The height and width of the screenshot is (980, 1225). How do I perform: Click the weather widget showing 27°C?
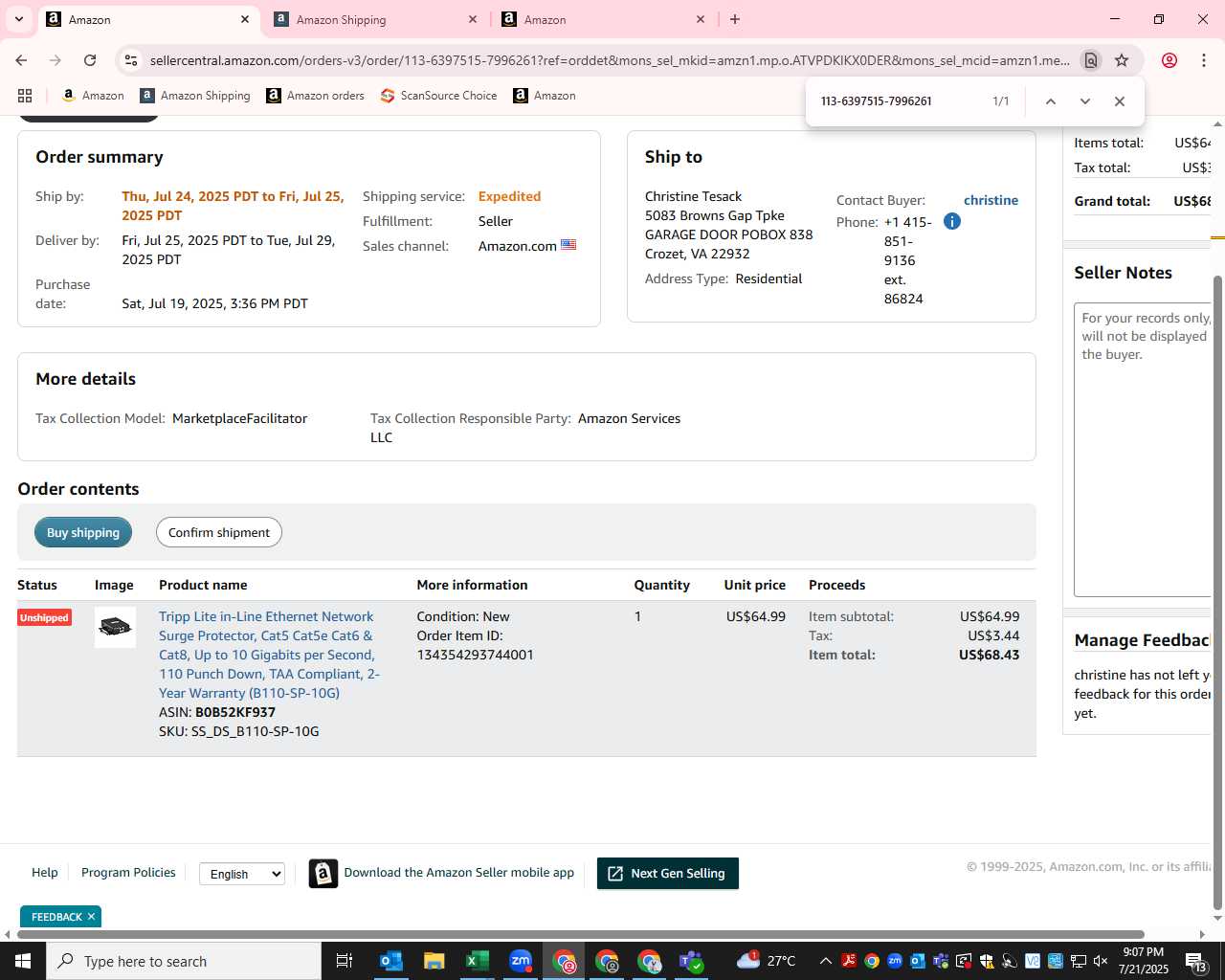tap(766, 961)
